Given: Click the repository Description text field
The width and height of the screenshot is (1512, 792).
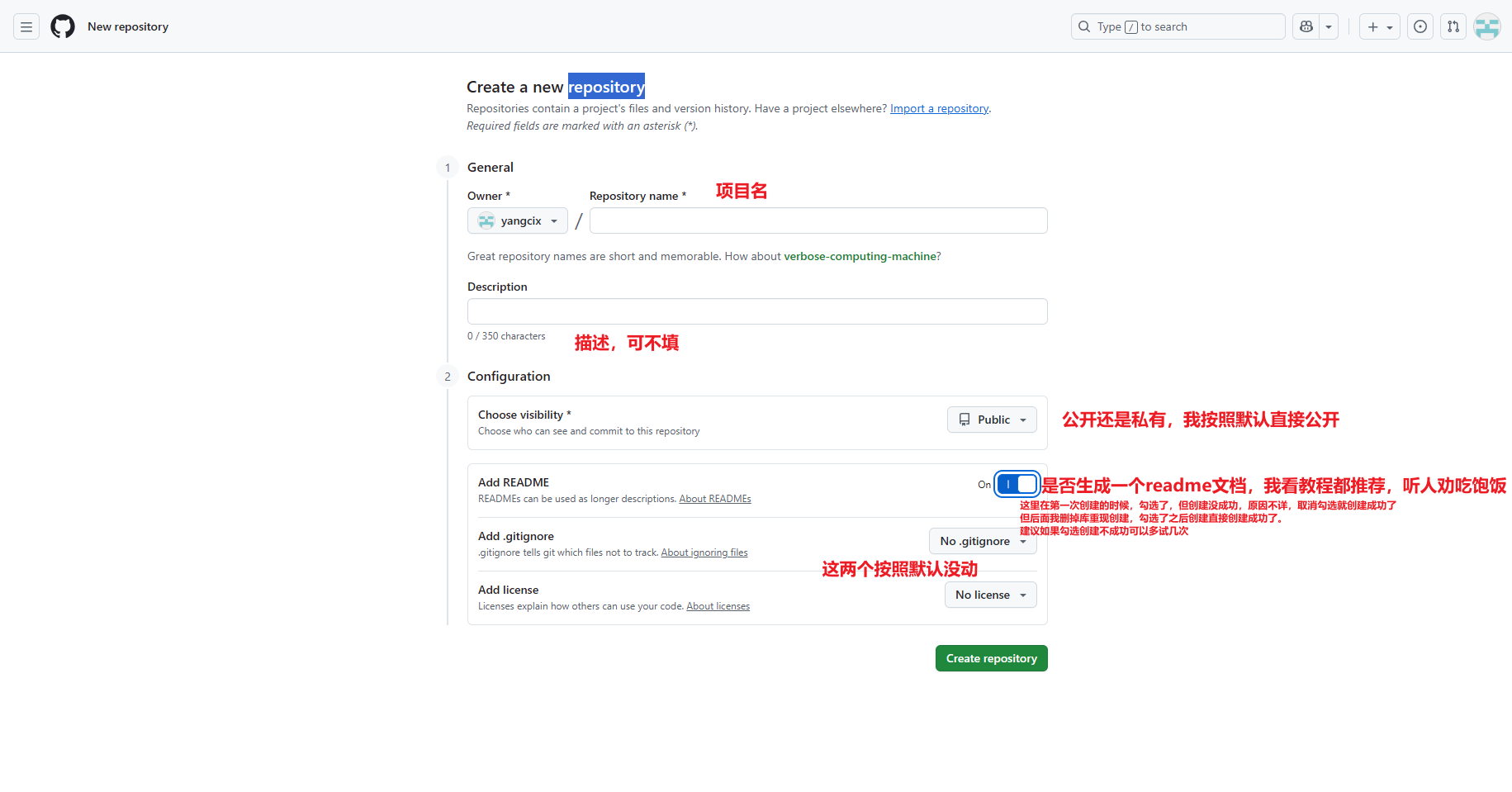Looking at the screenshot, I should point(756,311).
